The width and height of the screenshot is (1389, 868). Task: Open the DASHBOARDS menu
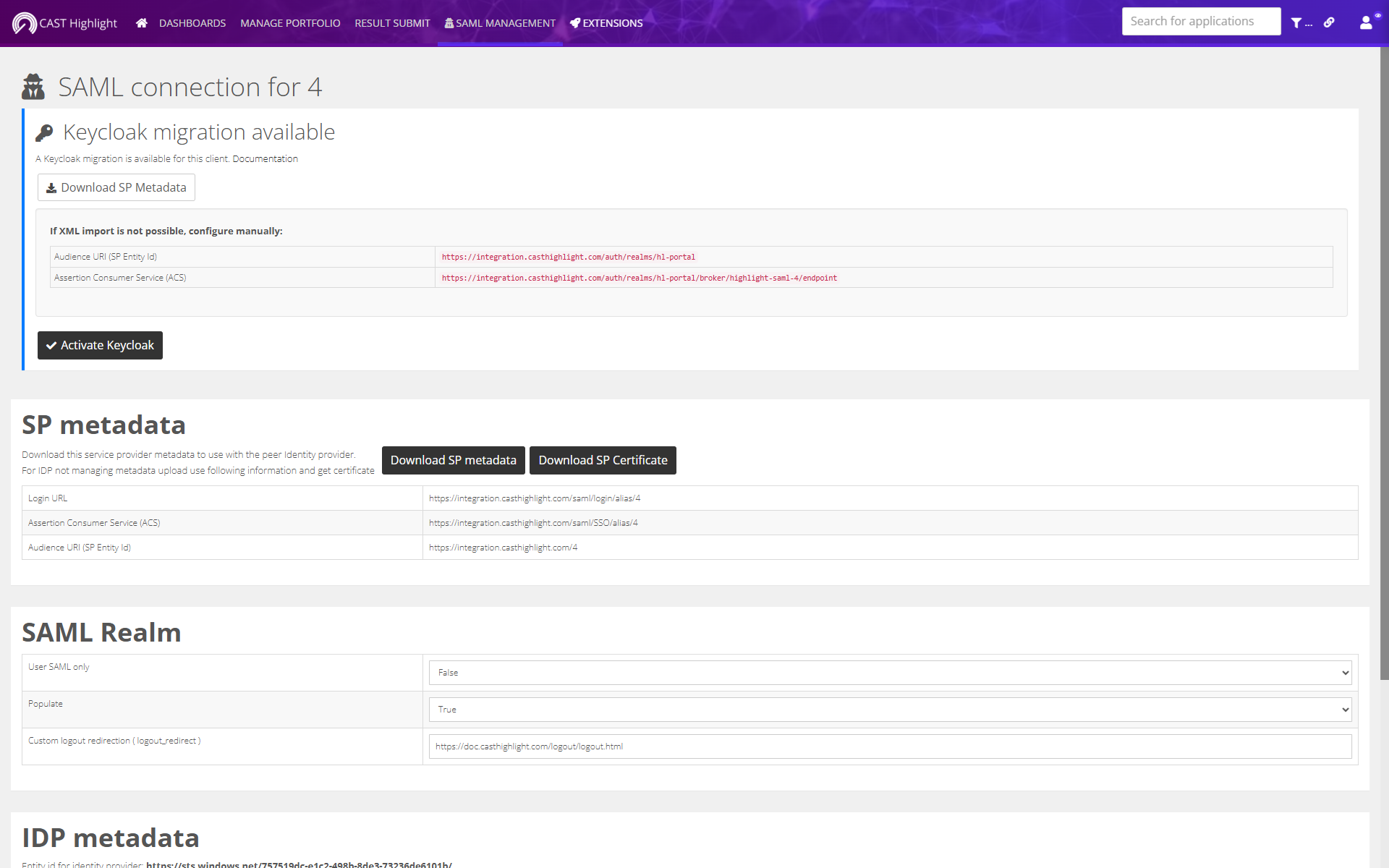pos(192,23)
